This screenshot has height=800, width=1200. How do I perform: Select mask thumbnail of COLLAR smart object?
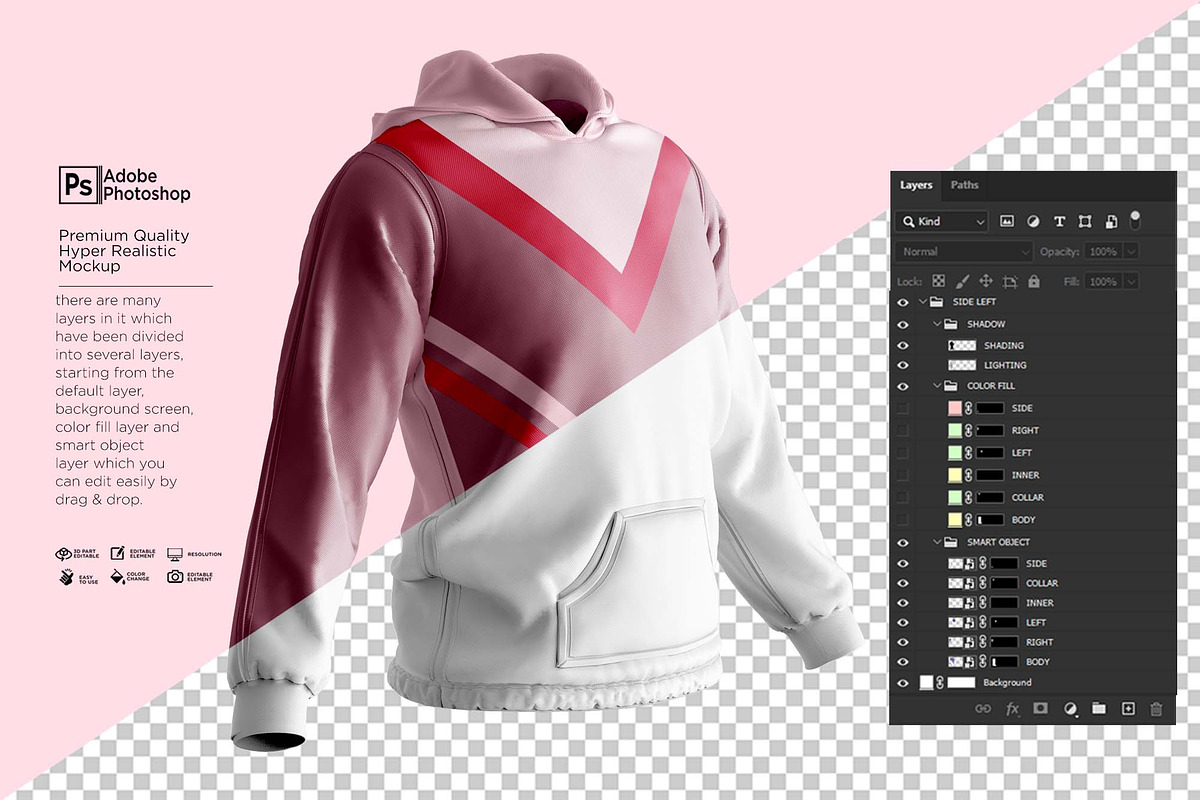1003,583
